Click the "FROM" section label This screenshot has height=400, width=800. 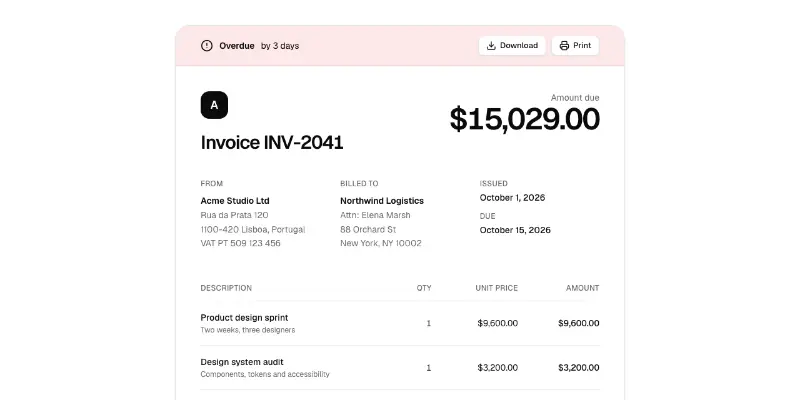[212, 184]
